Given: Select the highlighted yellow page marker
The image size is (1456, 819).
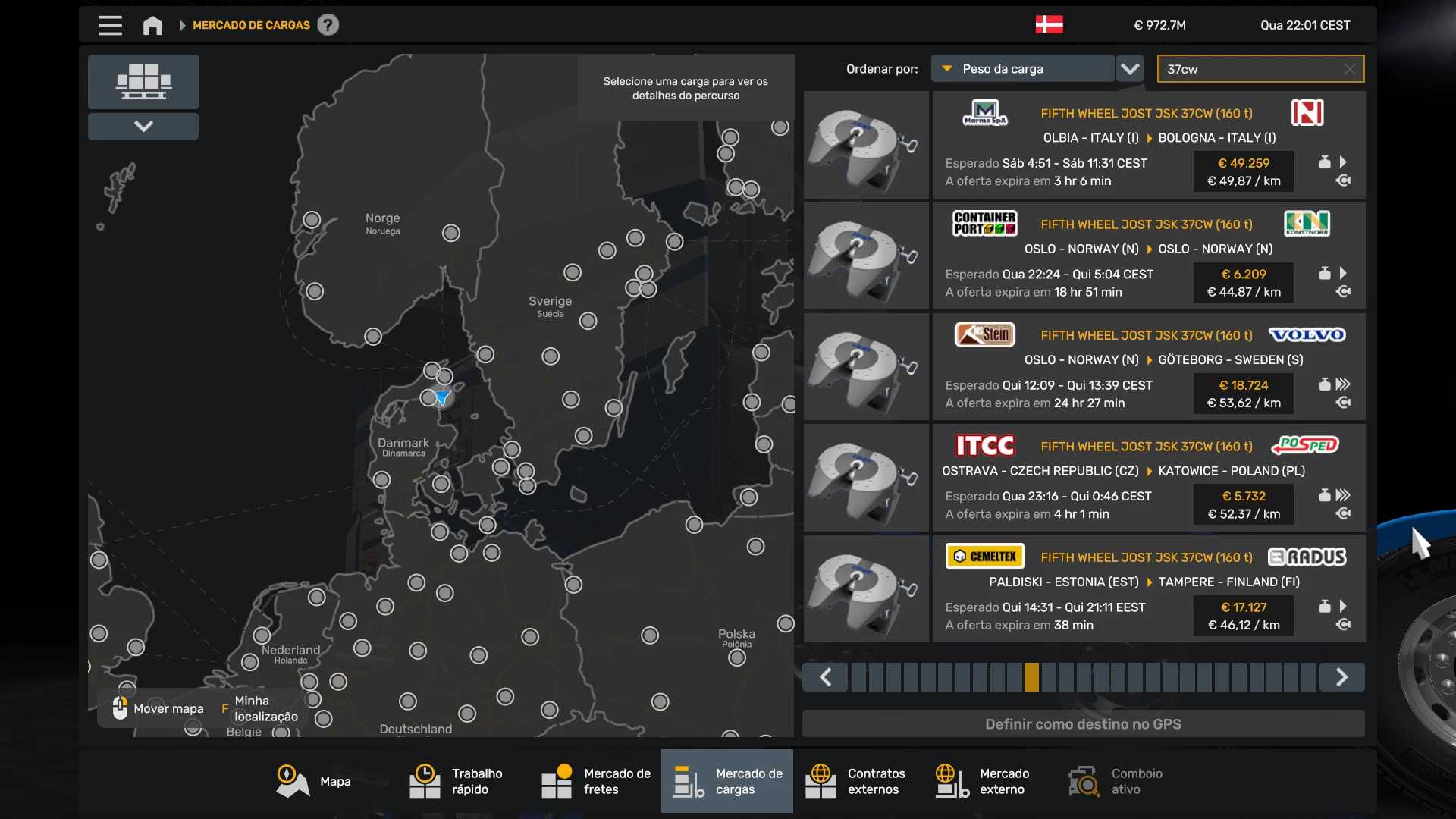Looking at the screenshot, I should coord(1031,677).
